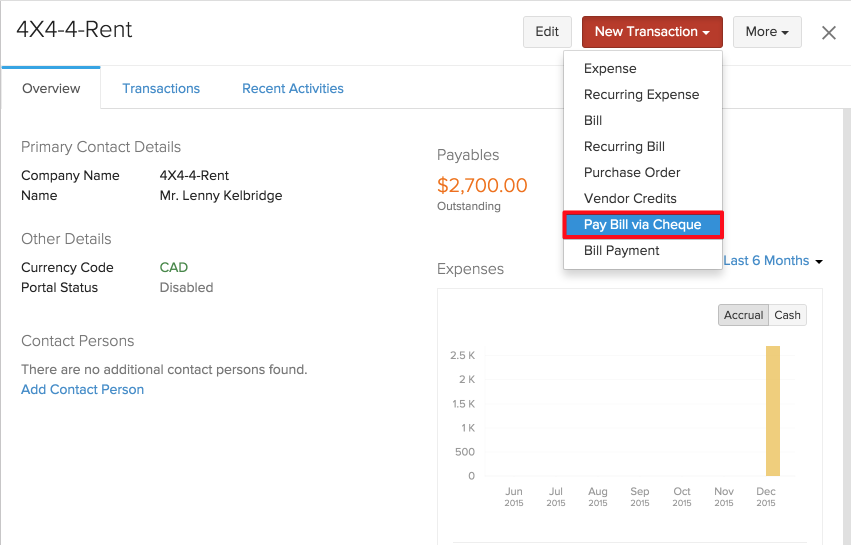Screen dimensions: 851x545
Task: Open the Last 6 Months period selector
Action: [772, 260]
